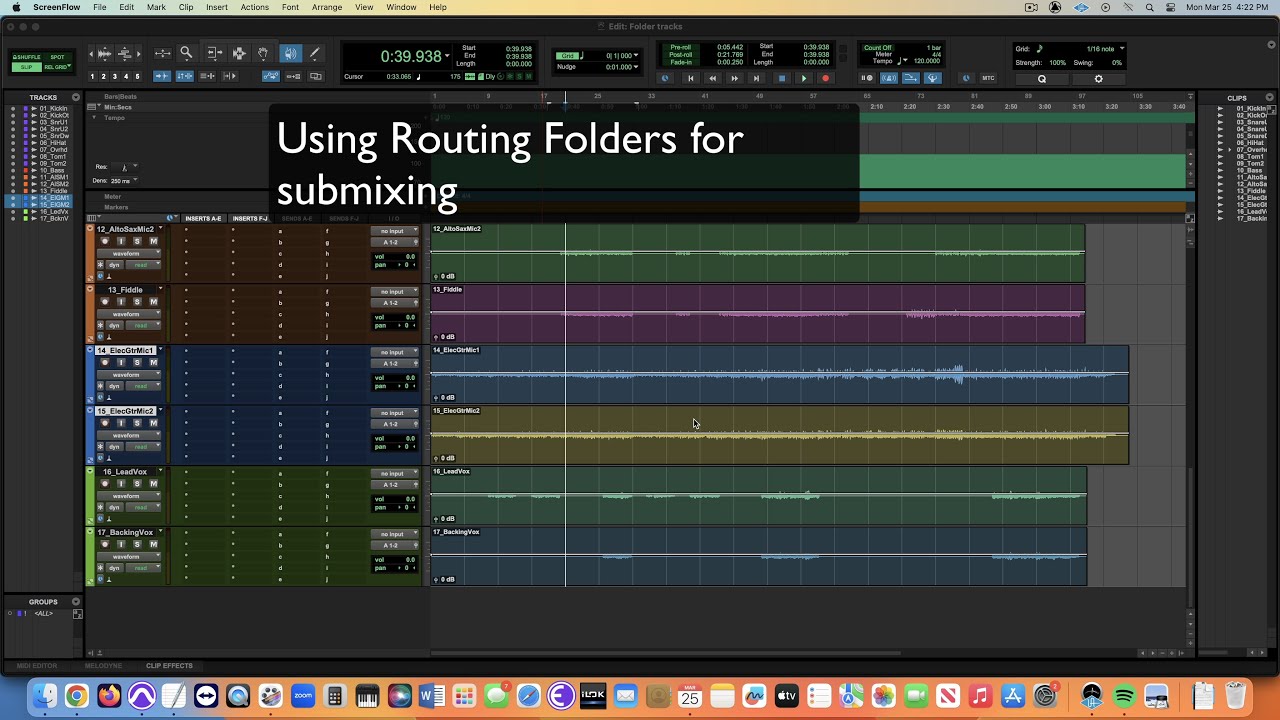Viewport: 1280px width, 720px height.
Task: Toggle input monitoring on 16_LeadVox
Action: (121, 484)
